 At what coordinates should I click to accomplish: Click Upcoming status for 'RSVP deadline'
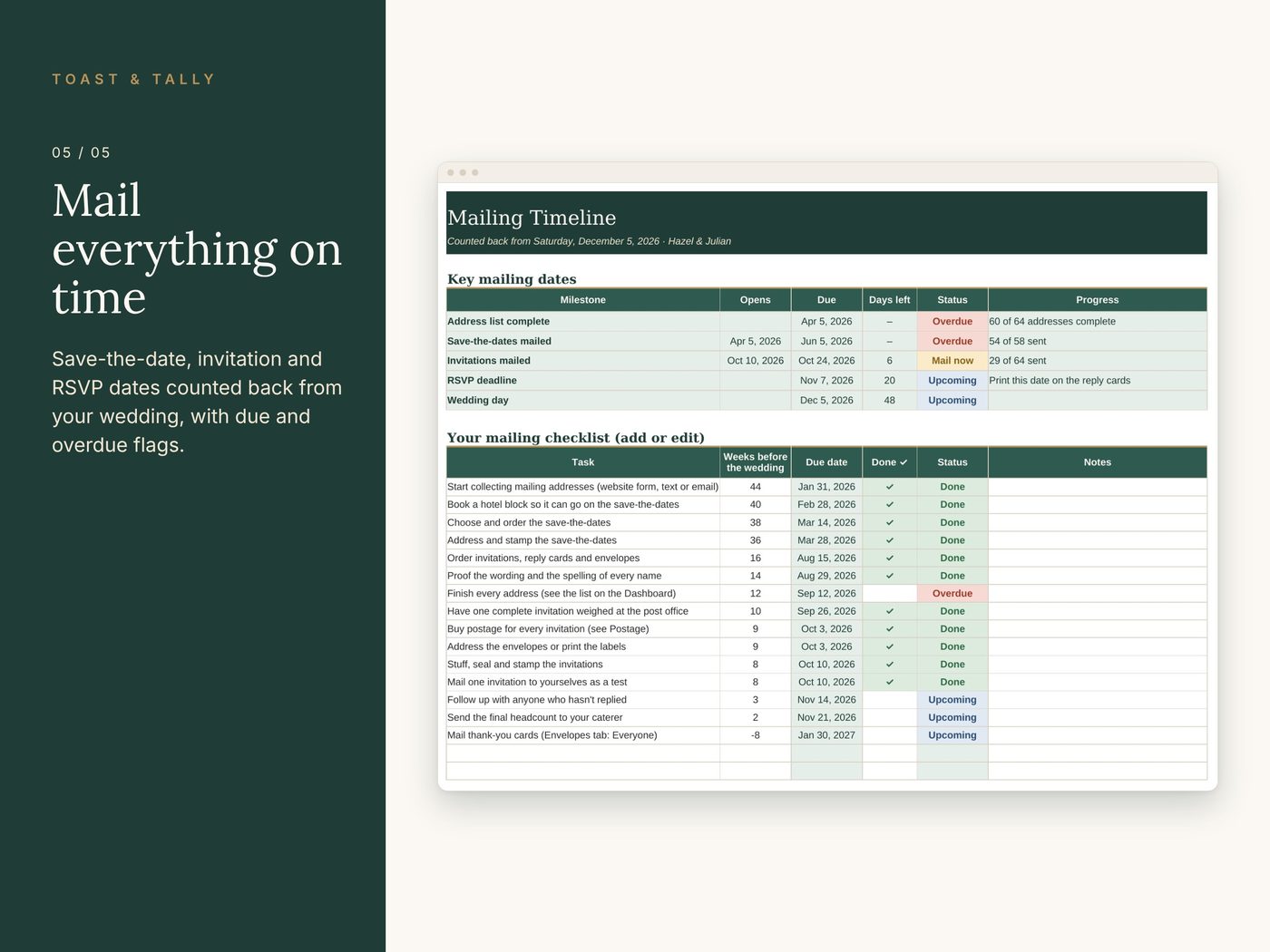(x=952, y=381)
